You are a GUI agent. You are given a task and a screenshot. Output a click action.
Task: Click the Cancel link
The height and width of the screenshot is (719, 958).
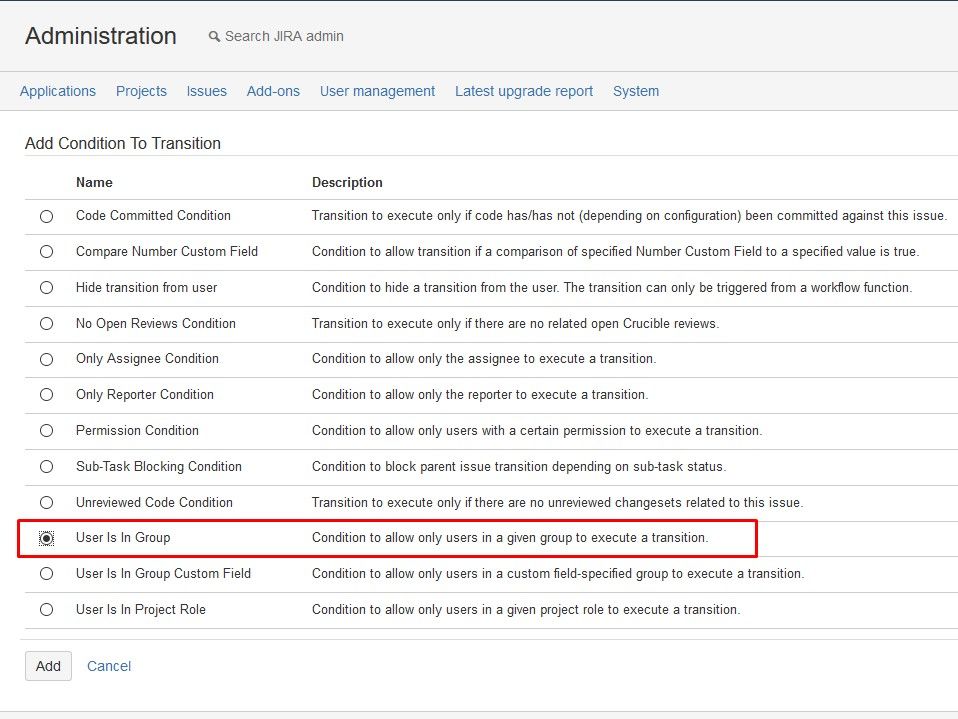[109, 666]
